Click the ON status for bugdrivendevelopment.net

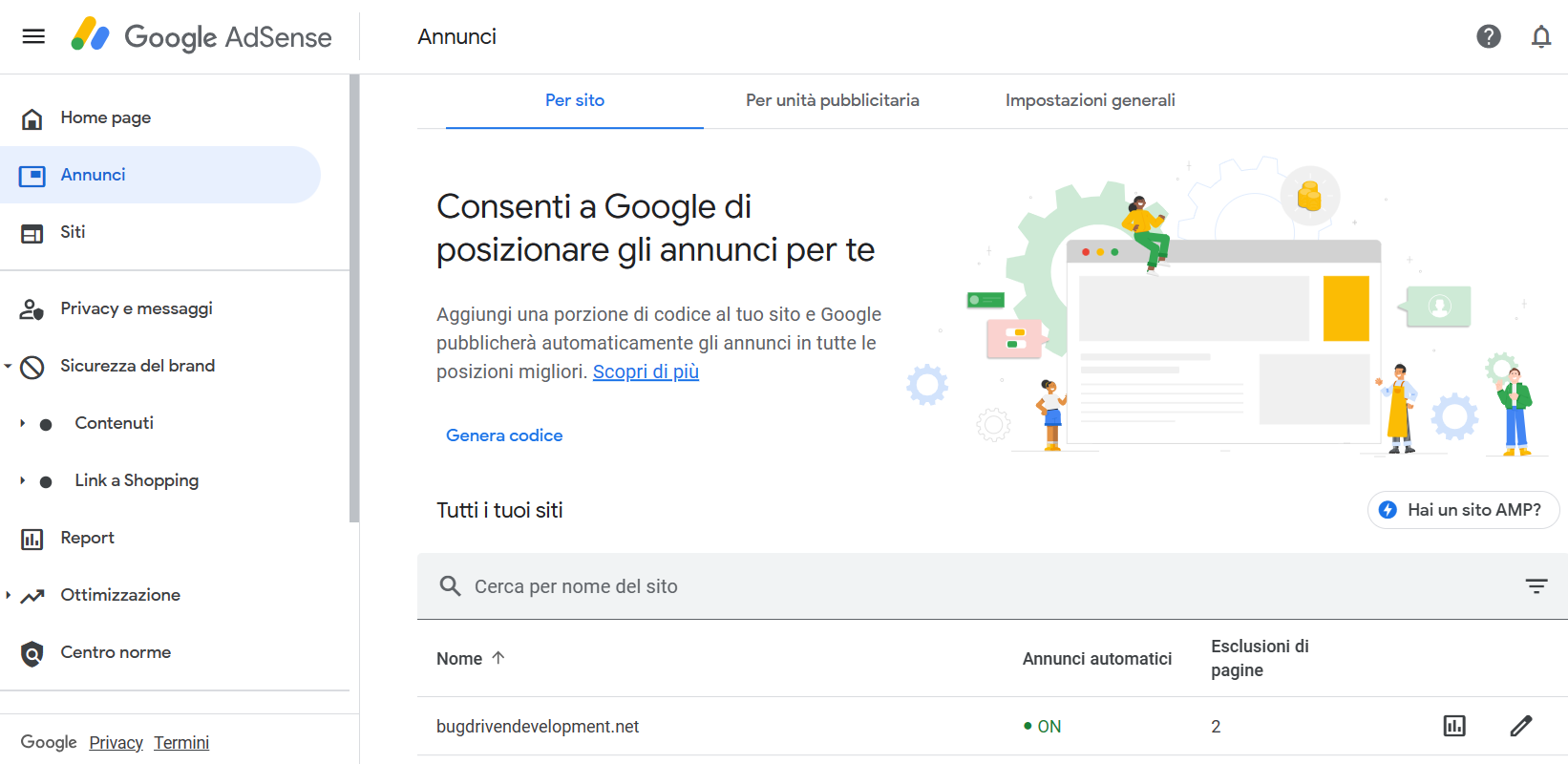tap(1042, 727)
